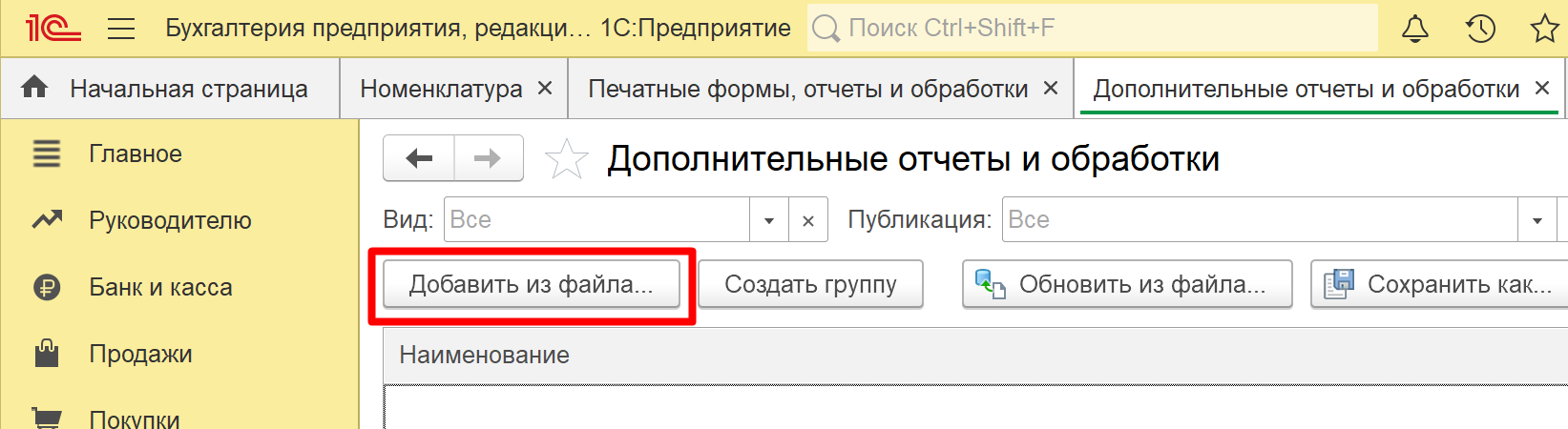
Task: Close Дополнительные отчеты и обработки tab
Action: coord(1542,88)
